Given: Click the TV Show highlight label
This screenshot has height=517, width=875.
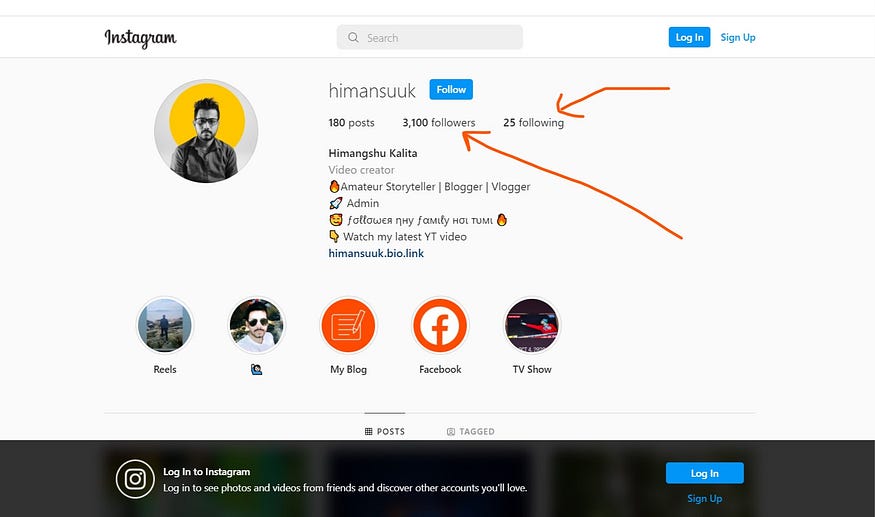Looking at the screenshot, I should pyautogui.click(x=532, y=370).
